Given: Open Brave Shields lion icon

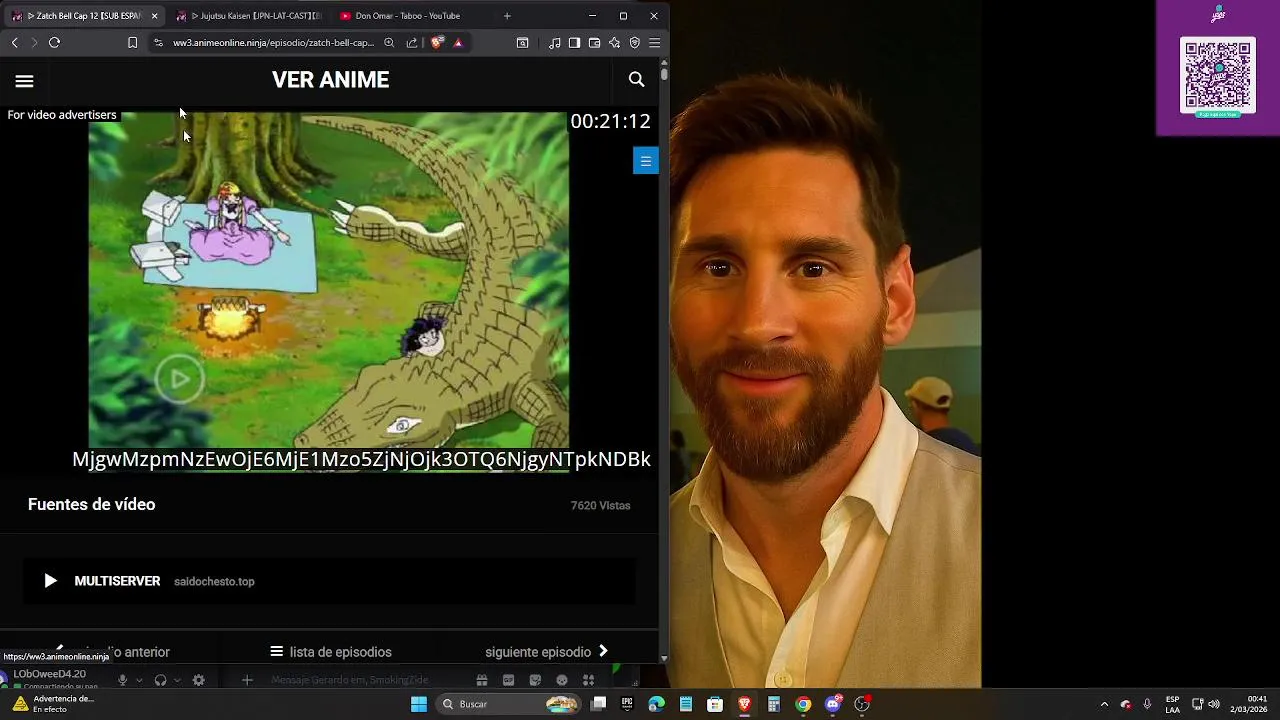Looking at the screenshot, I should [x=437, y=43].
